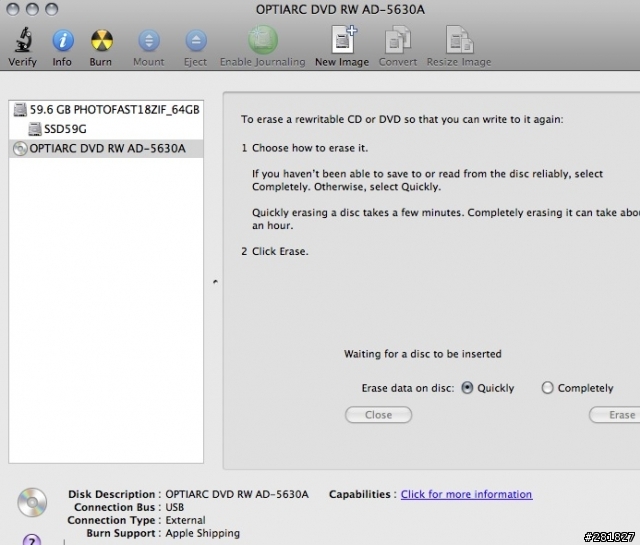Select the SSD59G volume
Screen dimensions: 640x545
click(106, 129)
